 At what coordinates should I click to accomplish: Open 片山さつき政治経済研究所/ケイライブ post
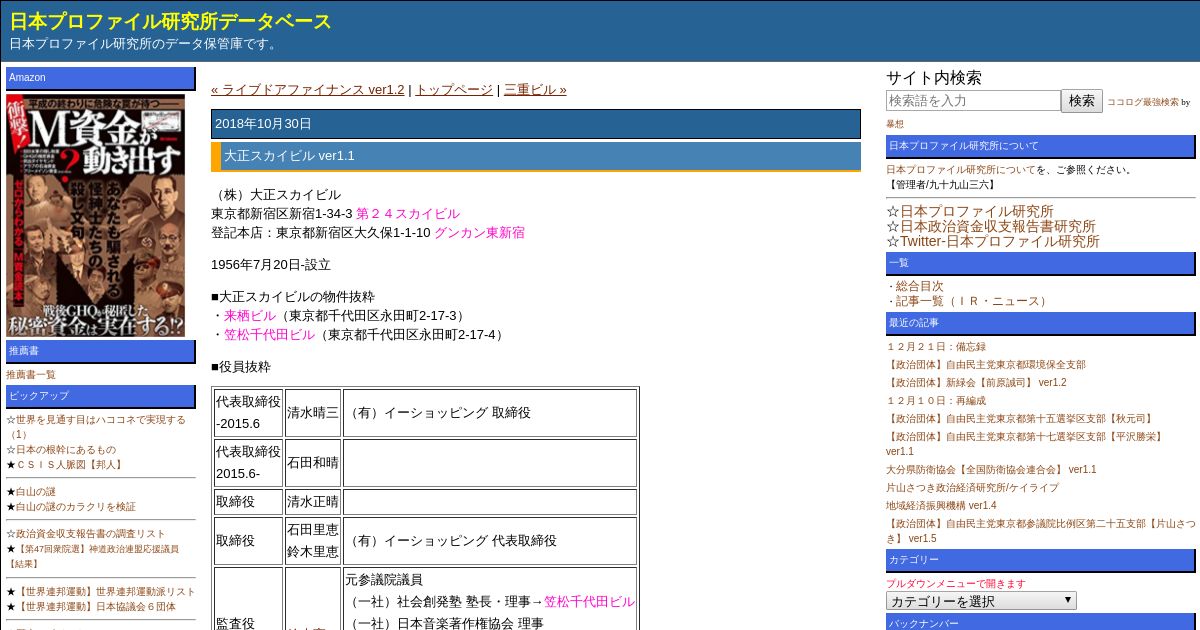point(972,488)
